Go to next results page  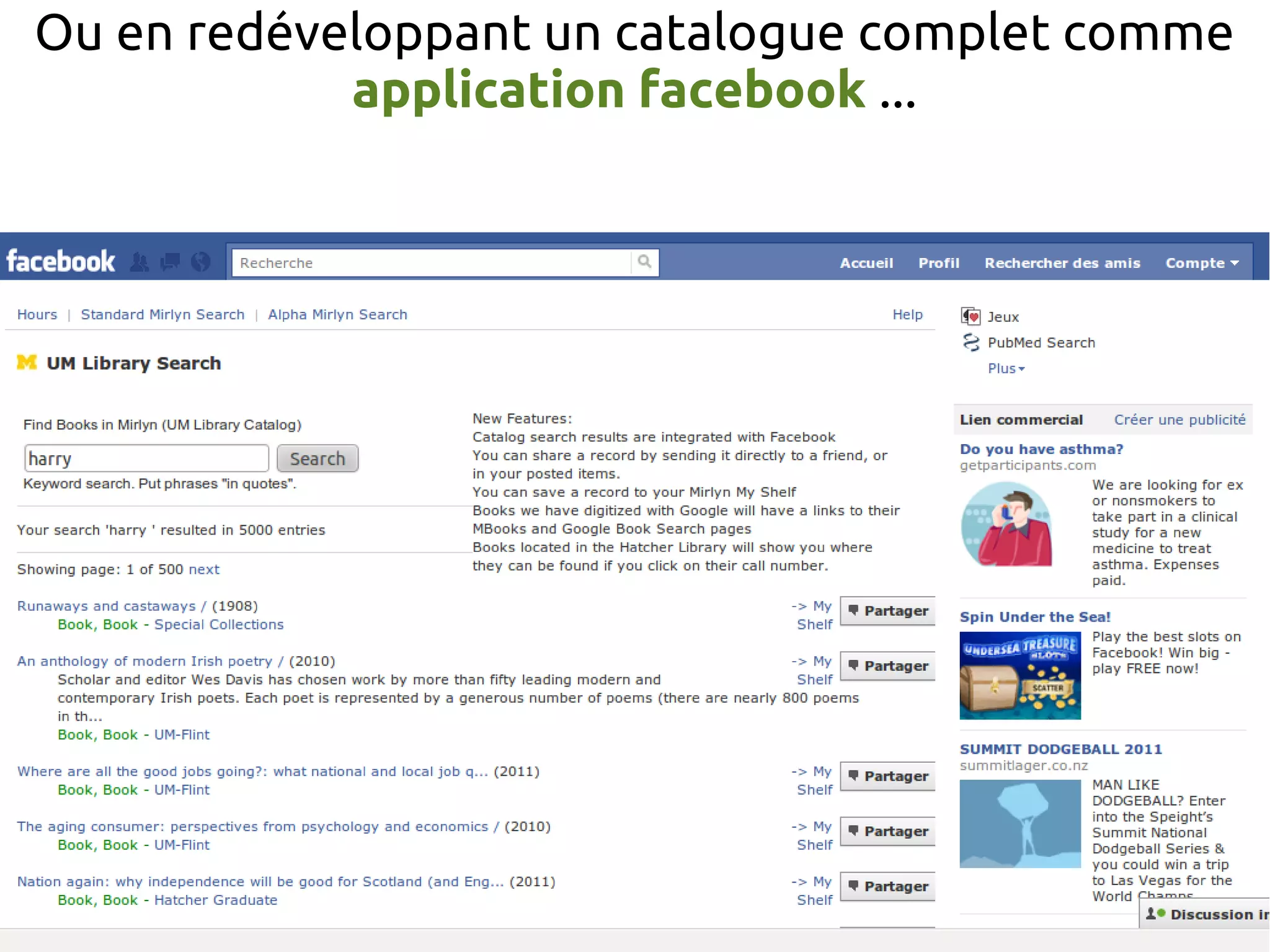coord(204,569)
